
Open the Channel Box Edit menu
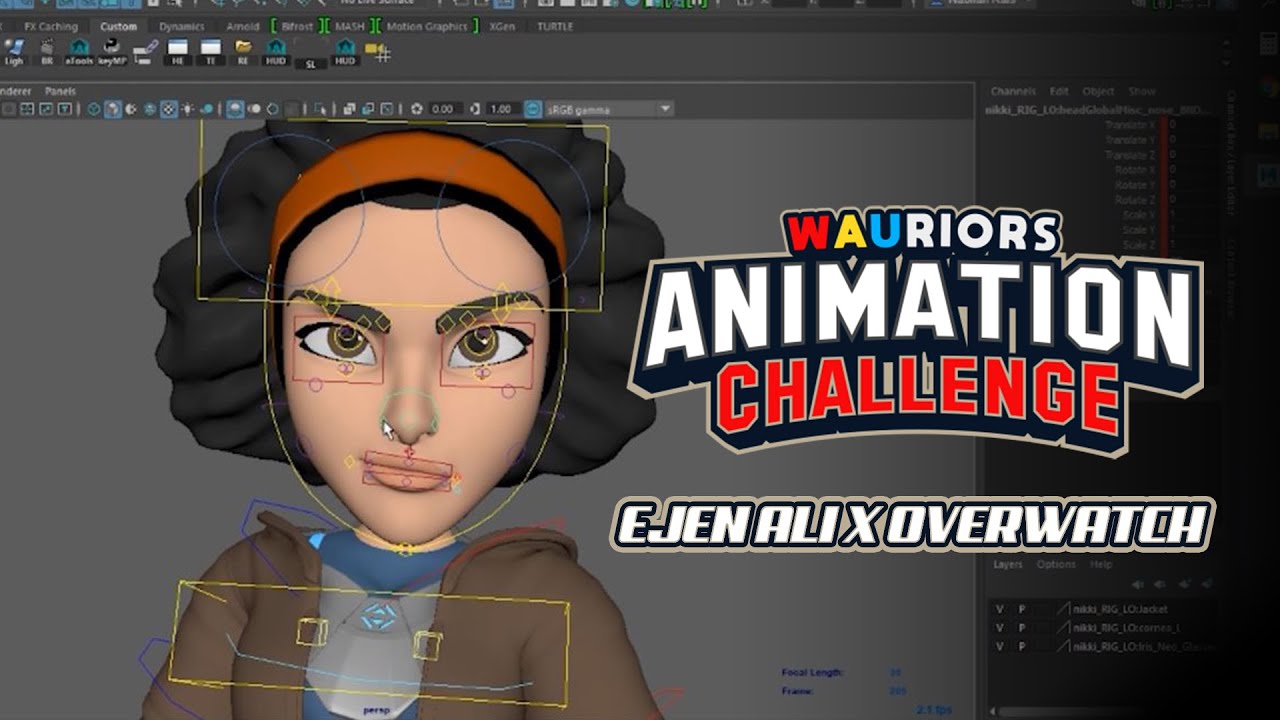(x=1059, y=91)
